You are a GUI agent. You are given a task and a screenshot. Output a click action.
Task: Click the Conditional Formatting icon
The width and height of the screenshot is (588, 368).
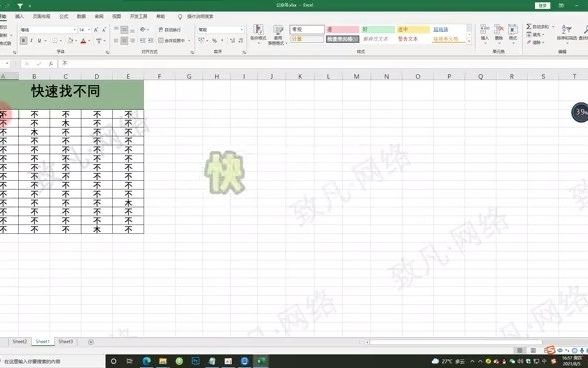click(x=258, y=33)
